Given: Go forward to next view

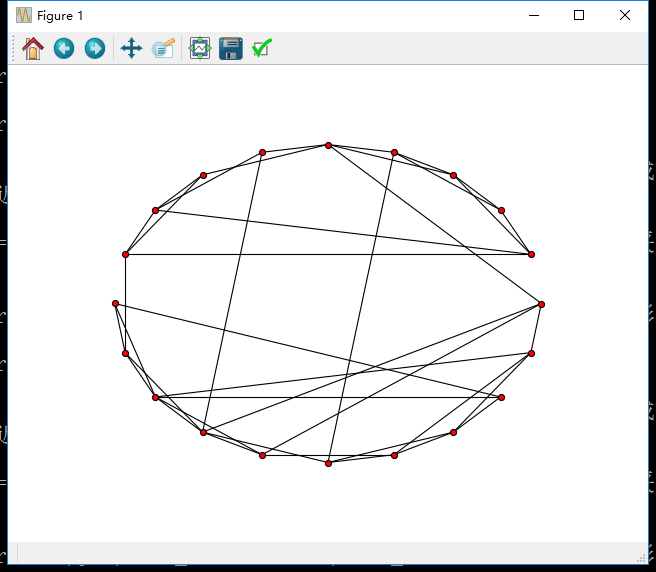Looking at the screenshot, I should point(95,49).
